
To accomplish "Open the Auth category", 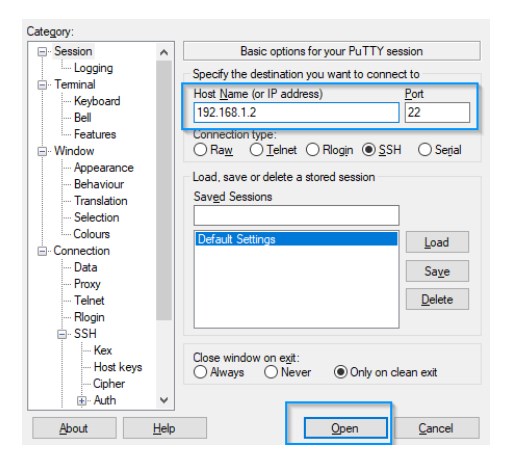I will pyautogui.click(x=105, y=400).
